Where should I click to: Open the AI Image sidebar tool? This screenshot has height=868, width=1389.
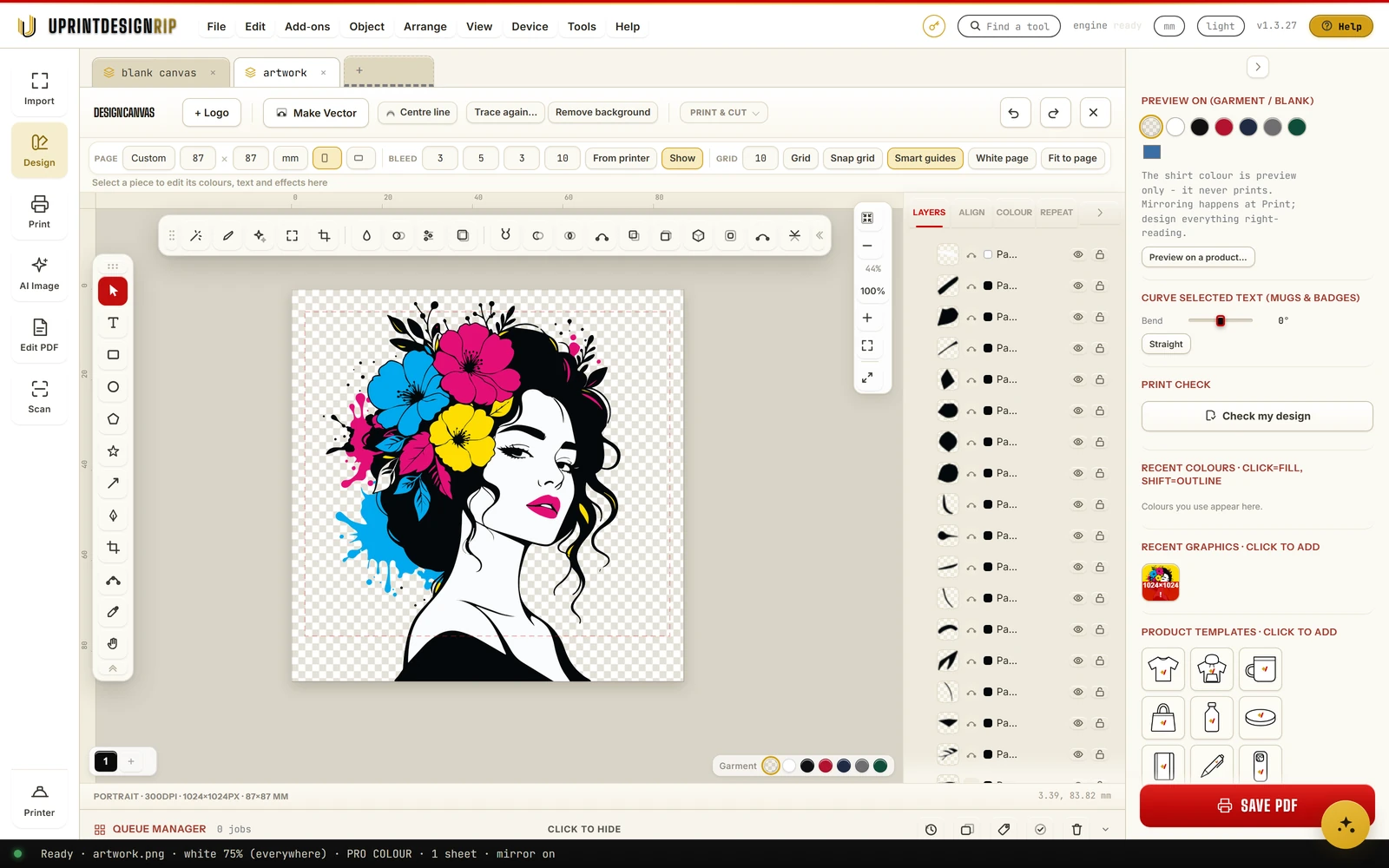[x=39, y=273]
